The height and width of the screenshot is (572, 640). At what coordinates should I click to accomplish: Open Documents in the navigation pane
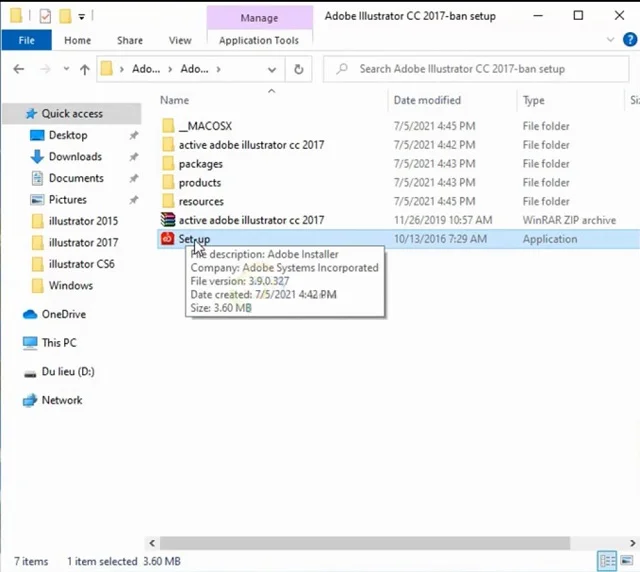coord(76,178)
